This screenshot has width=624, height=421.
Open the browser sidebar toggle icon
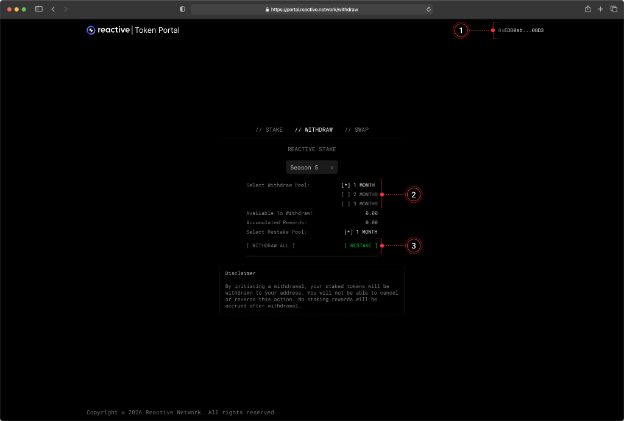tap(39, 9)
